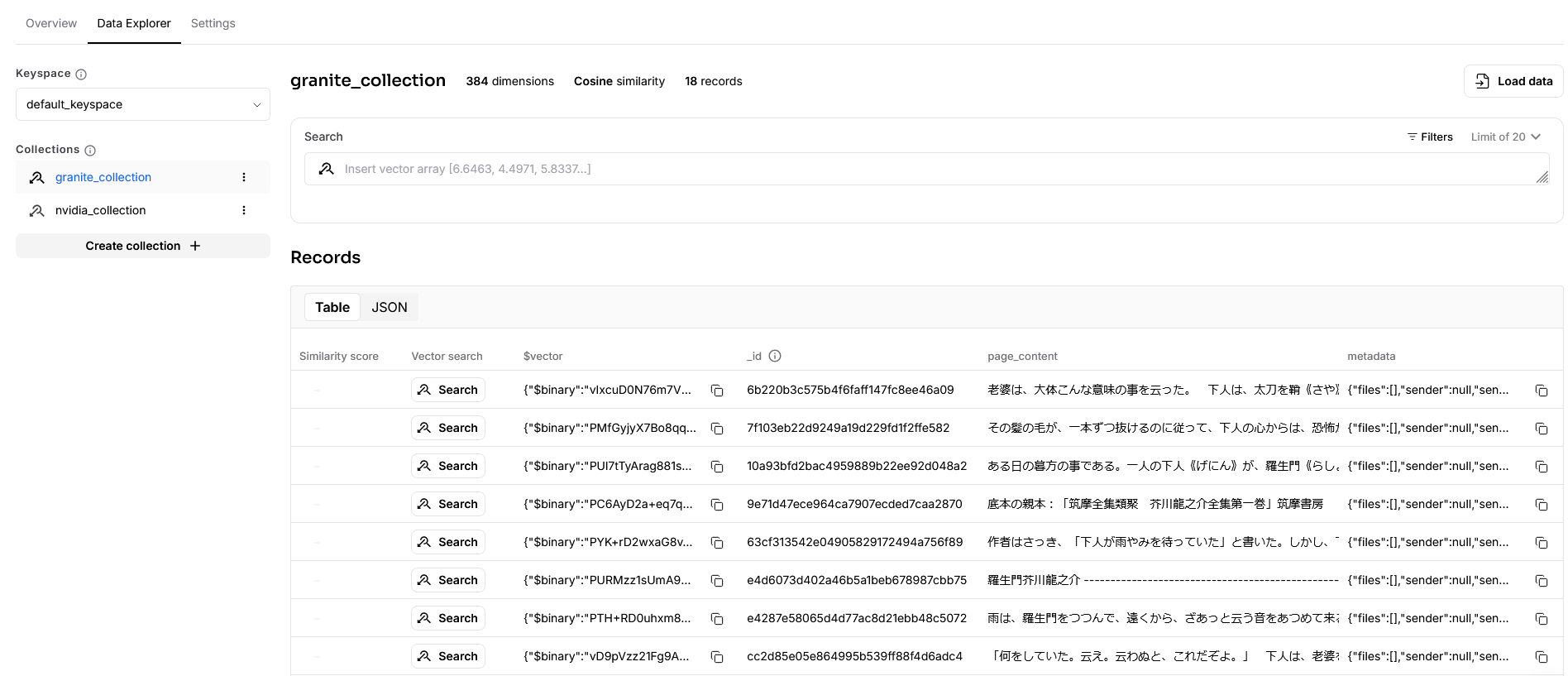The height and width of the screenshot is (676, 1568).
Task: Copy $vector value starting PUl7tTyArag881s
Action: point(717,467)
